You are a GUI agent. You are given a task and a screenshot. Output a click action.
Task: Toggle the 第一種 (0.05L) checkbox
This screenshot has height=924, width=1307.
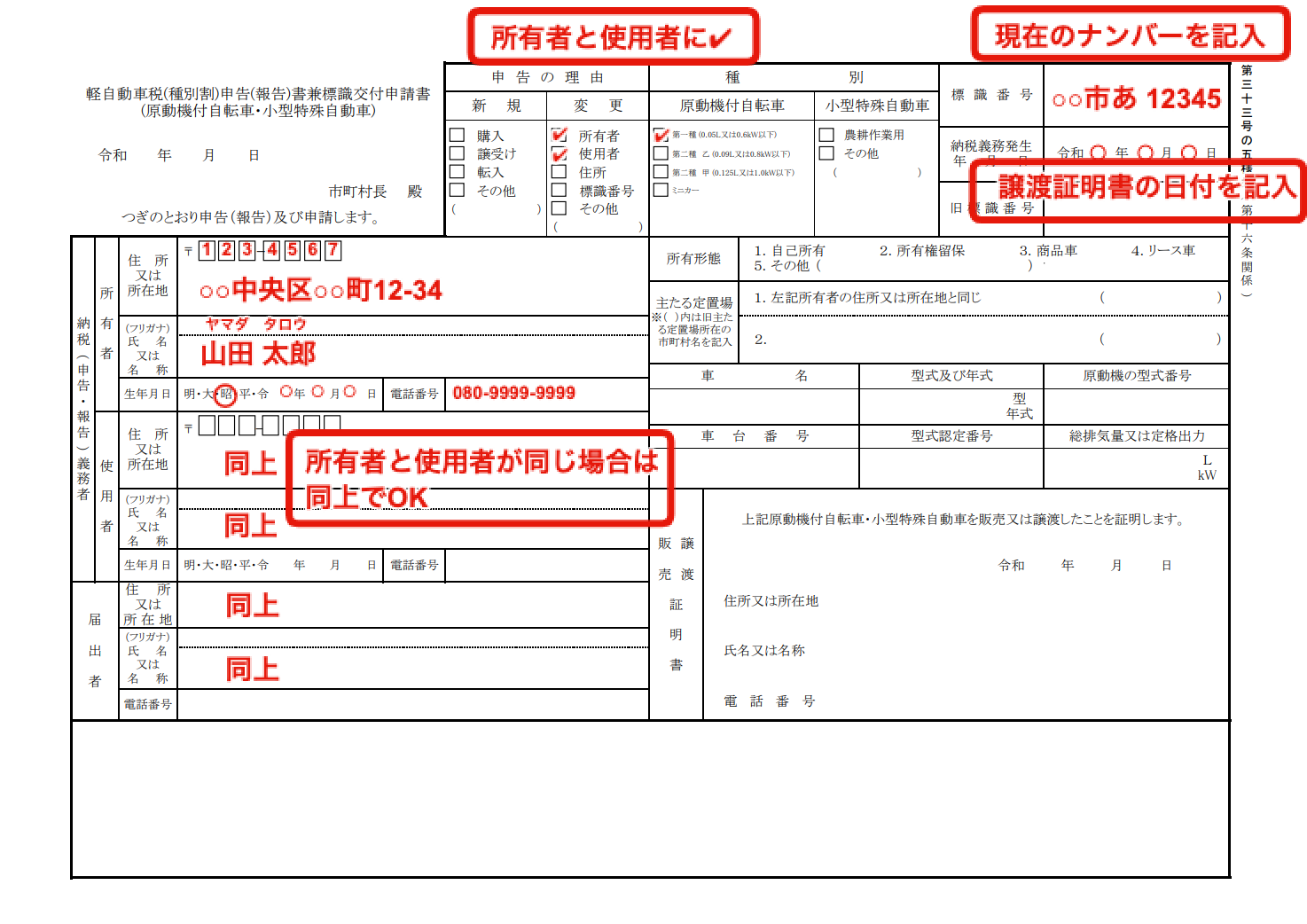point(661,135)
